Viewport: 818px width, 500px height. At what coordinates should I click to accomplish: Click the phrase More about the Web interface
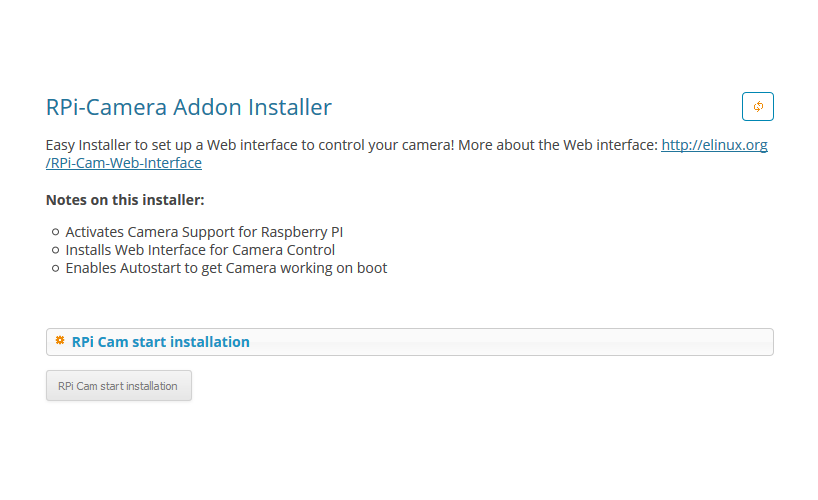558,145
